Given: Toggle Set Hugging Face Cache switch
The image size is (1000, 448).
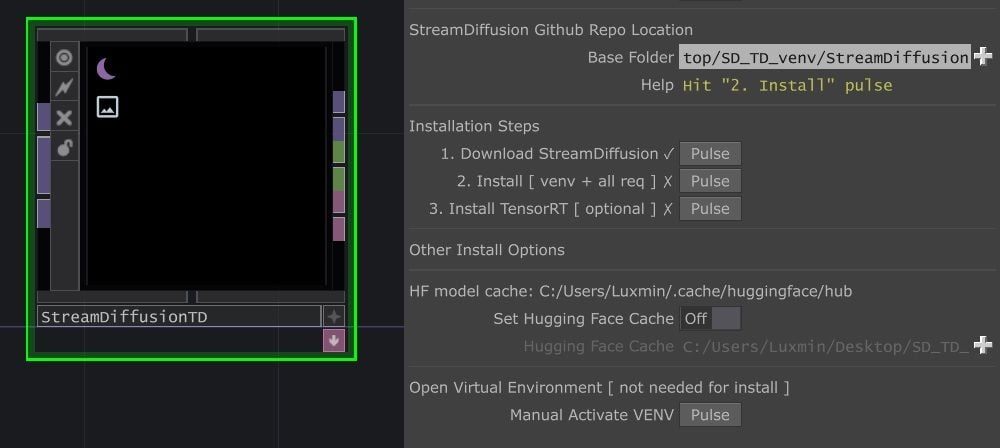Looking at the screenshot, I should click(710, 318).
